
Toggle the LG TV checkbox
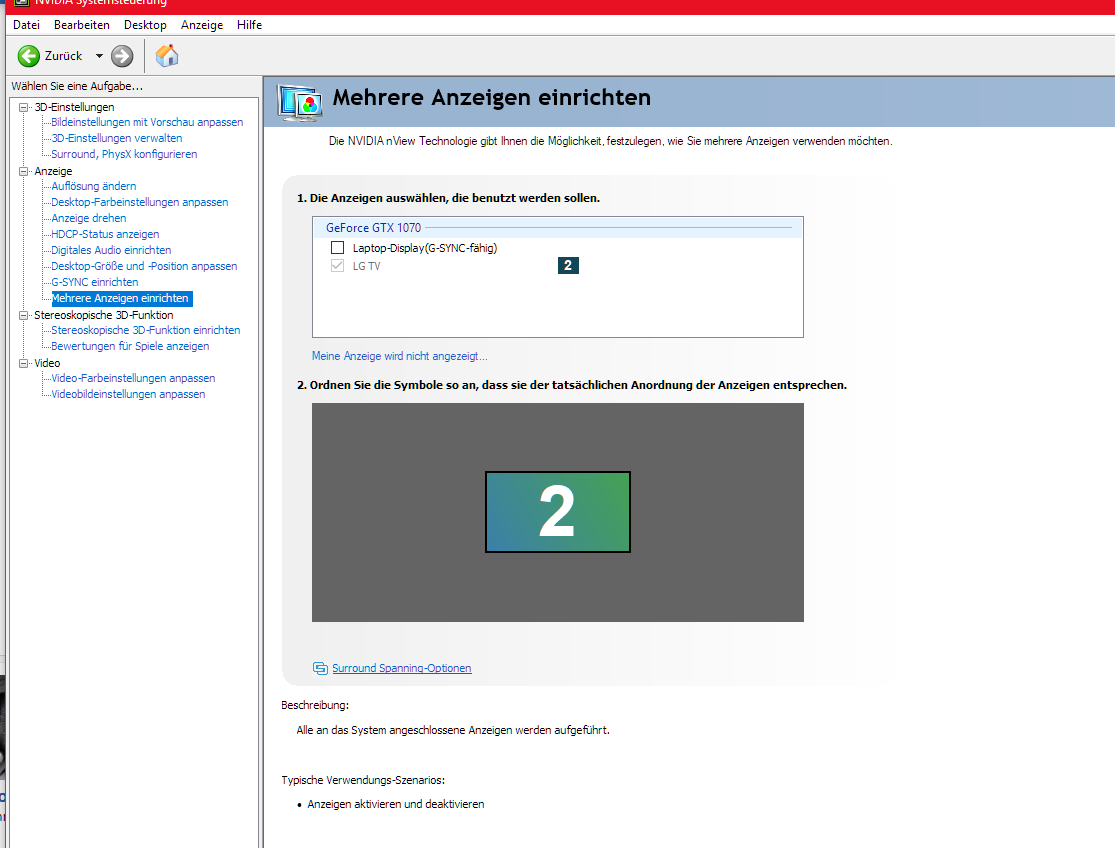338,266
